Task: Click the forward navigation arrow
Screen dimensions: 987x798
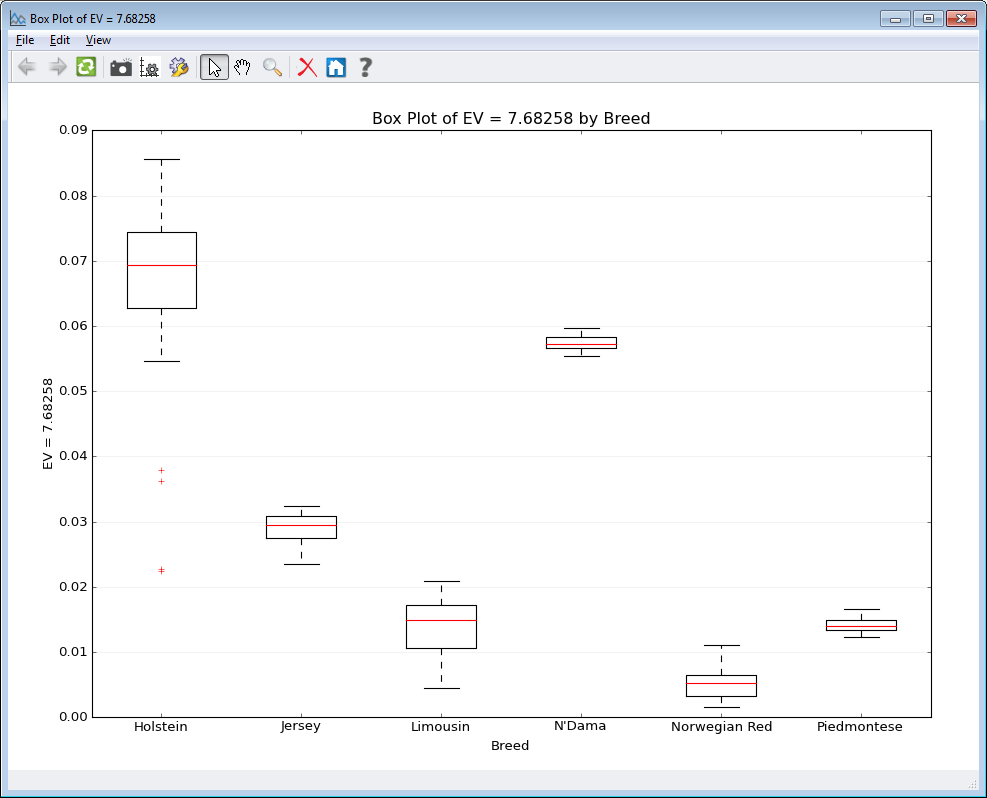Action: (x=56, y=67)
